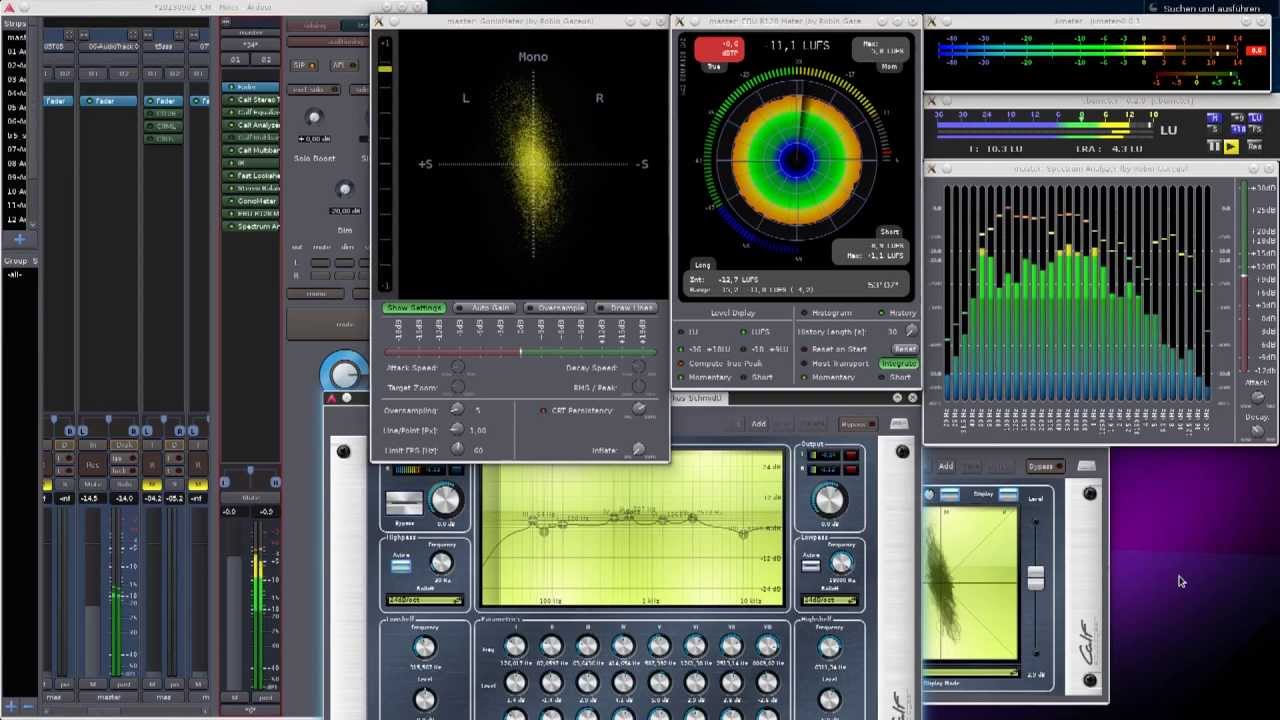Select the LUFS radio option
Screen dimensions: 1280x720
click(756, 332)
